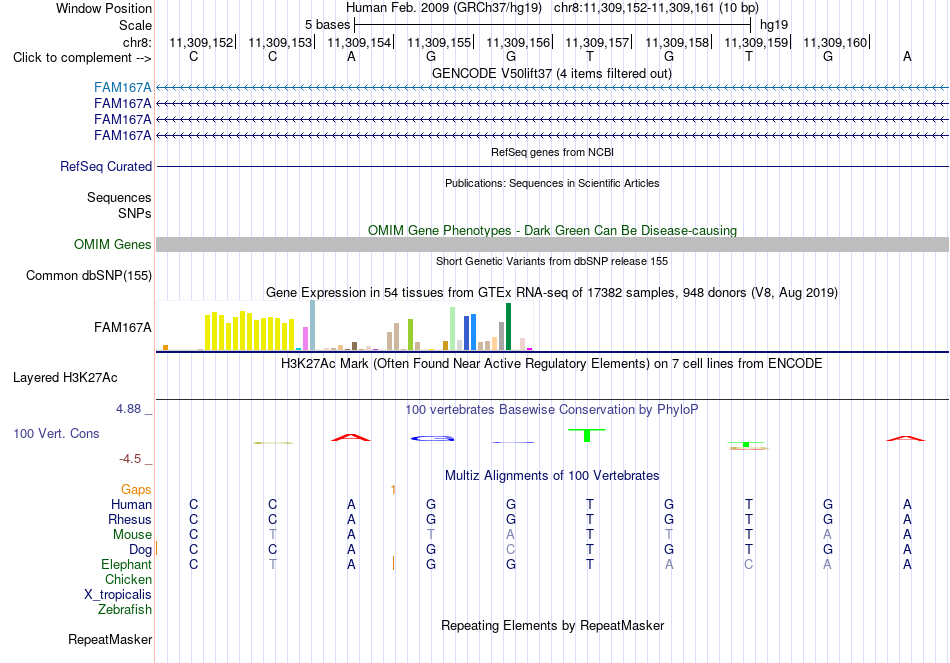Click the light green GTEx expression bar
Screen dimensions: 950x663
453,328
